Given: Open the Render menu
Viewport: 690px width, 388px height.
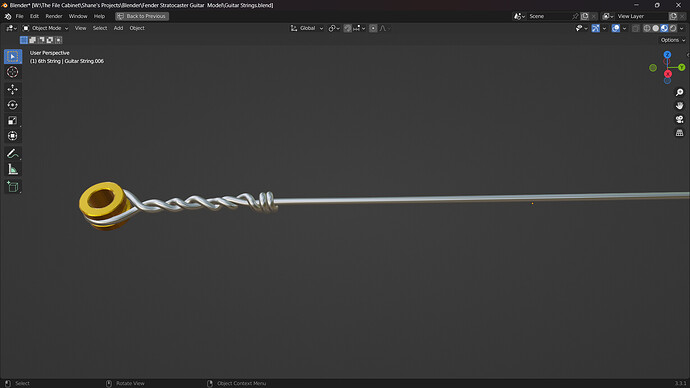Looking at the screenshot, I should 54,16.
